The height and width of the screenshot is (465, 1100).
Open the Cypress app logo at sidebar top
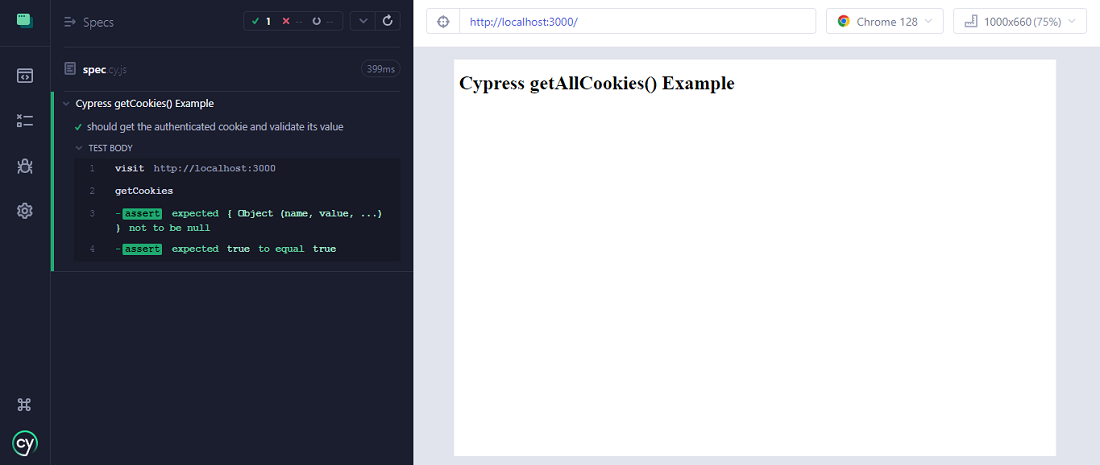[x=25, y=20]
